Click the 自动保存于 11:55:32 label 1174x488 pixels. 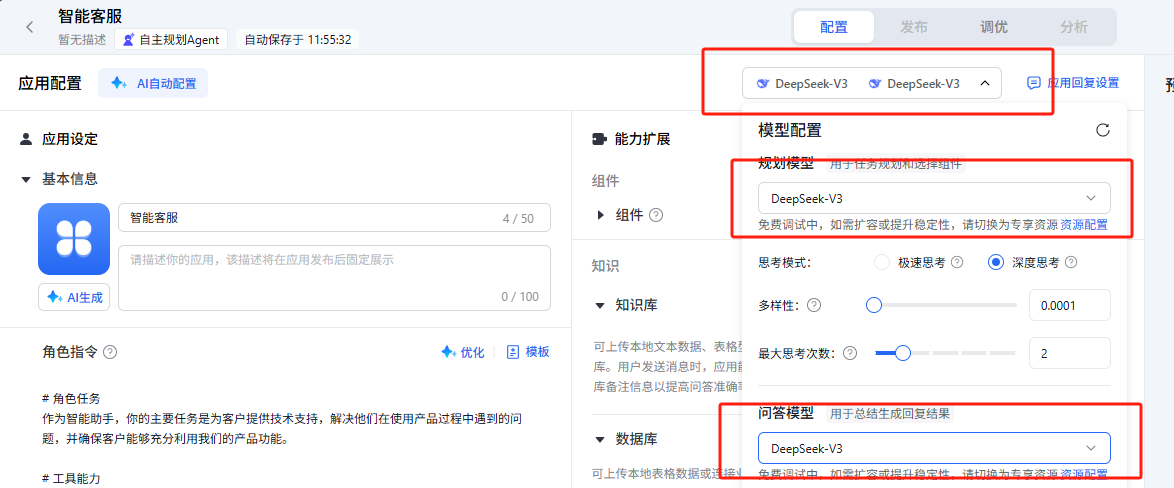point(297,40)
